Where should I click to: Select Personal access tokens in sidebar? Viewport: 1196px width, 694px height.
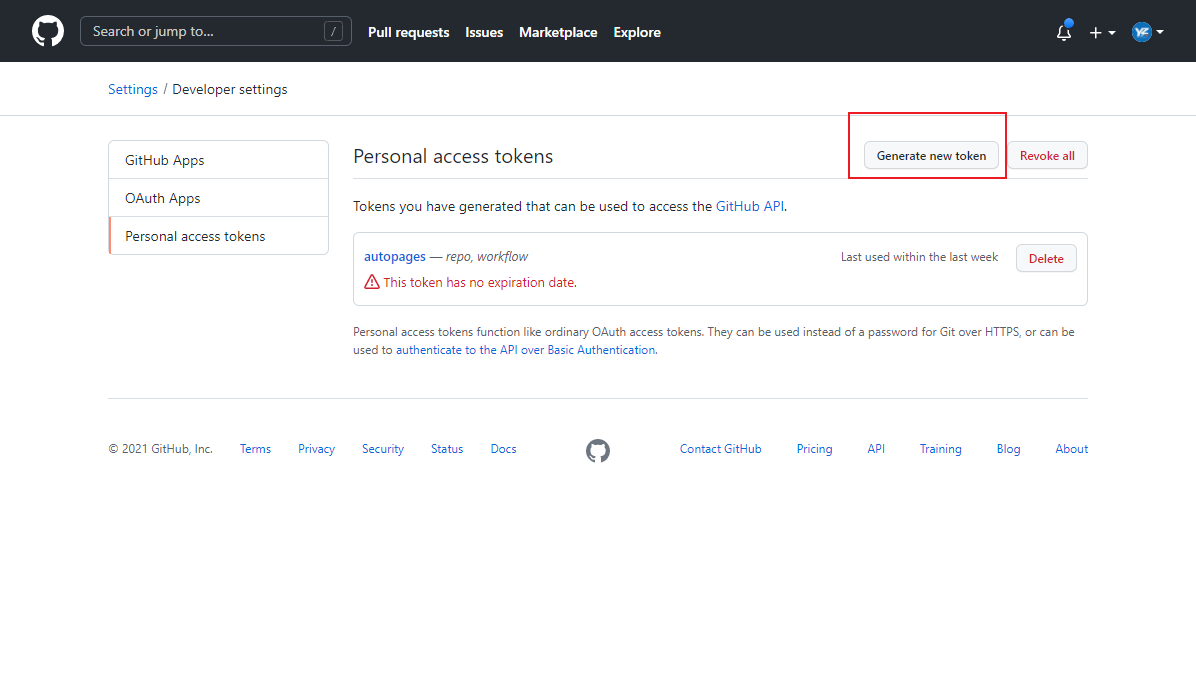(x=219, y=236)
